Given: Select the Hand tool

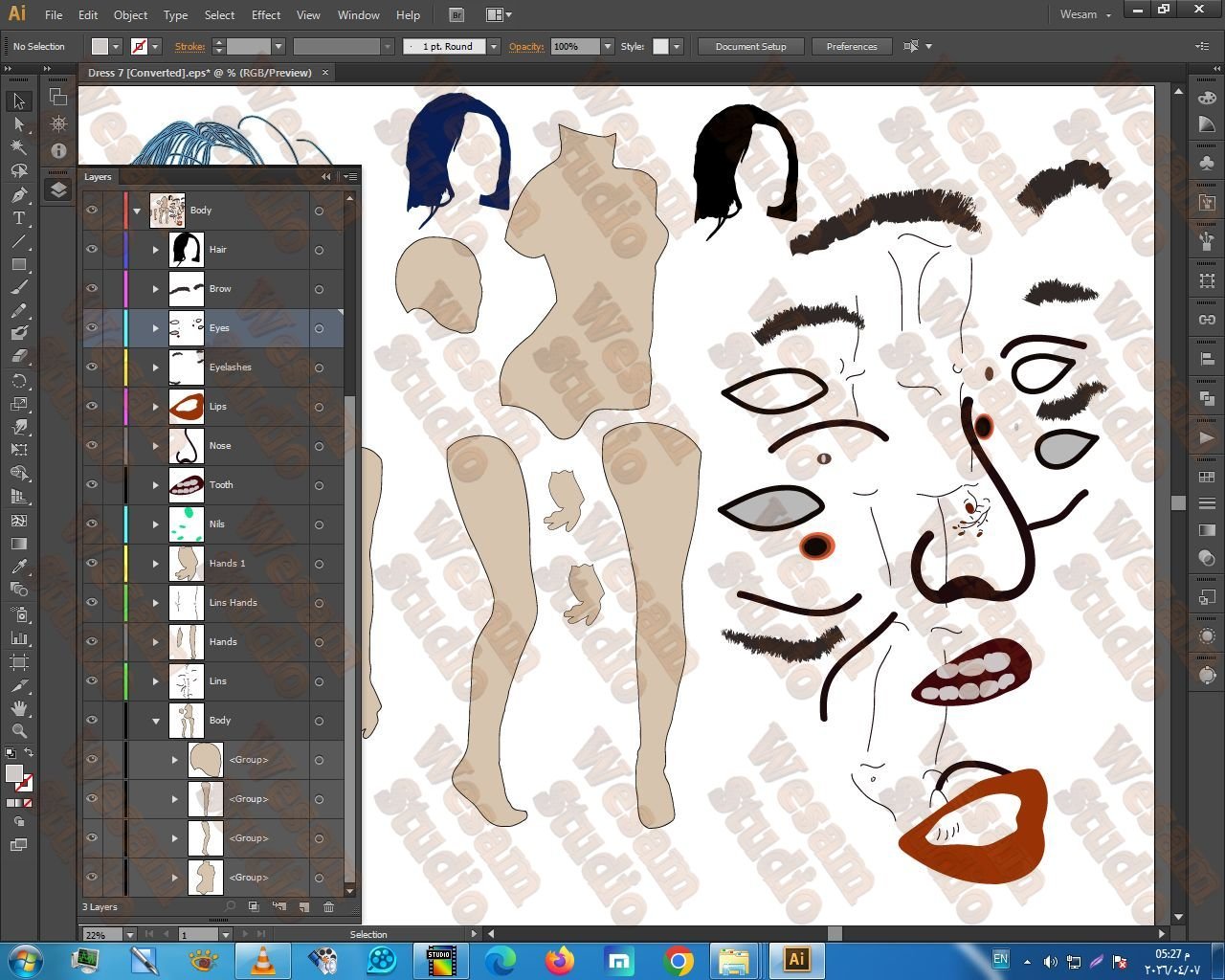Looking at the screenshot, I should point(19,708).
